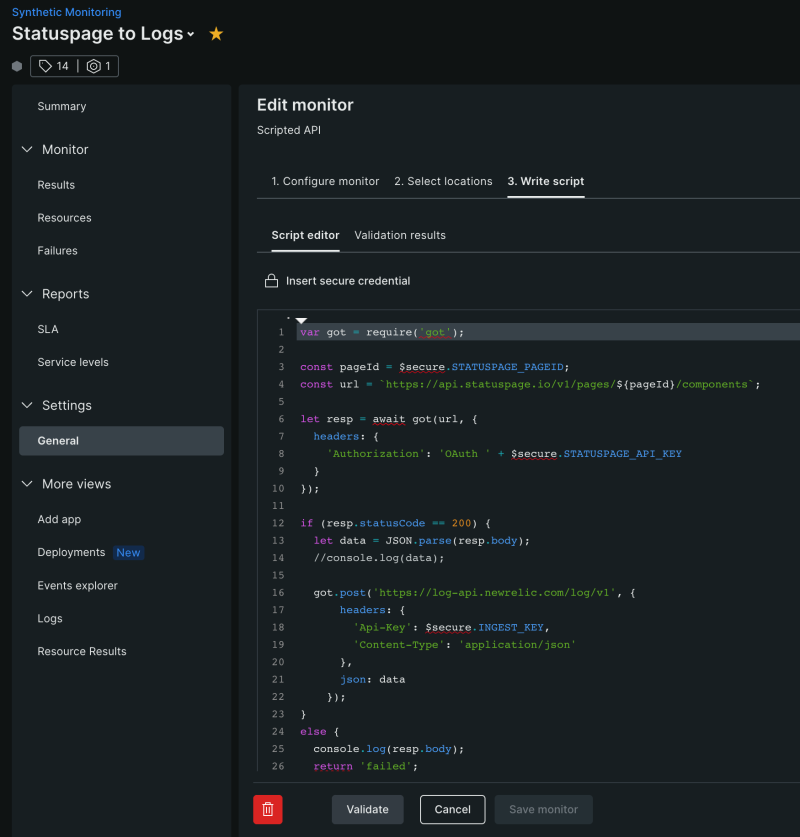The height and width of the screenshot is (837, 800).
Task: Click the Insert secure credential lock icon
Action: click(271, 280)
